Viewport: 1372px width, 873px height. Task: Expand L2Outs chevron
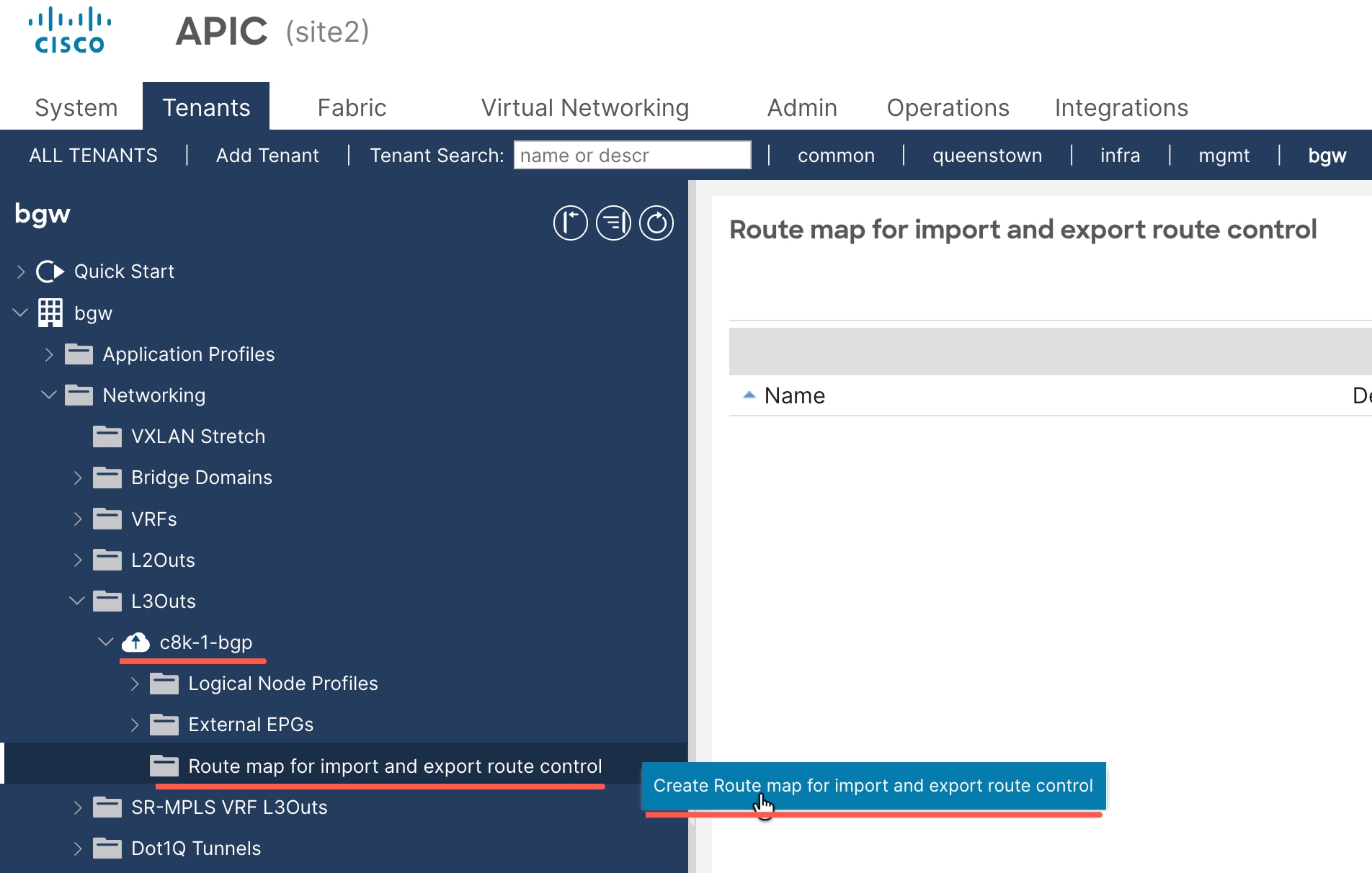pos(78,560)
